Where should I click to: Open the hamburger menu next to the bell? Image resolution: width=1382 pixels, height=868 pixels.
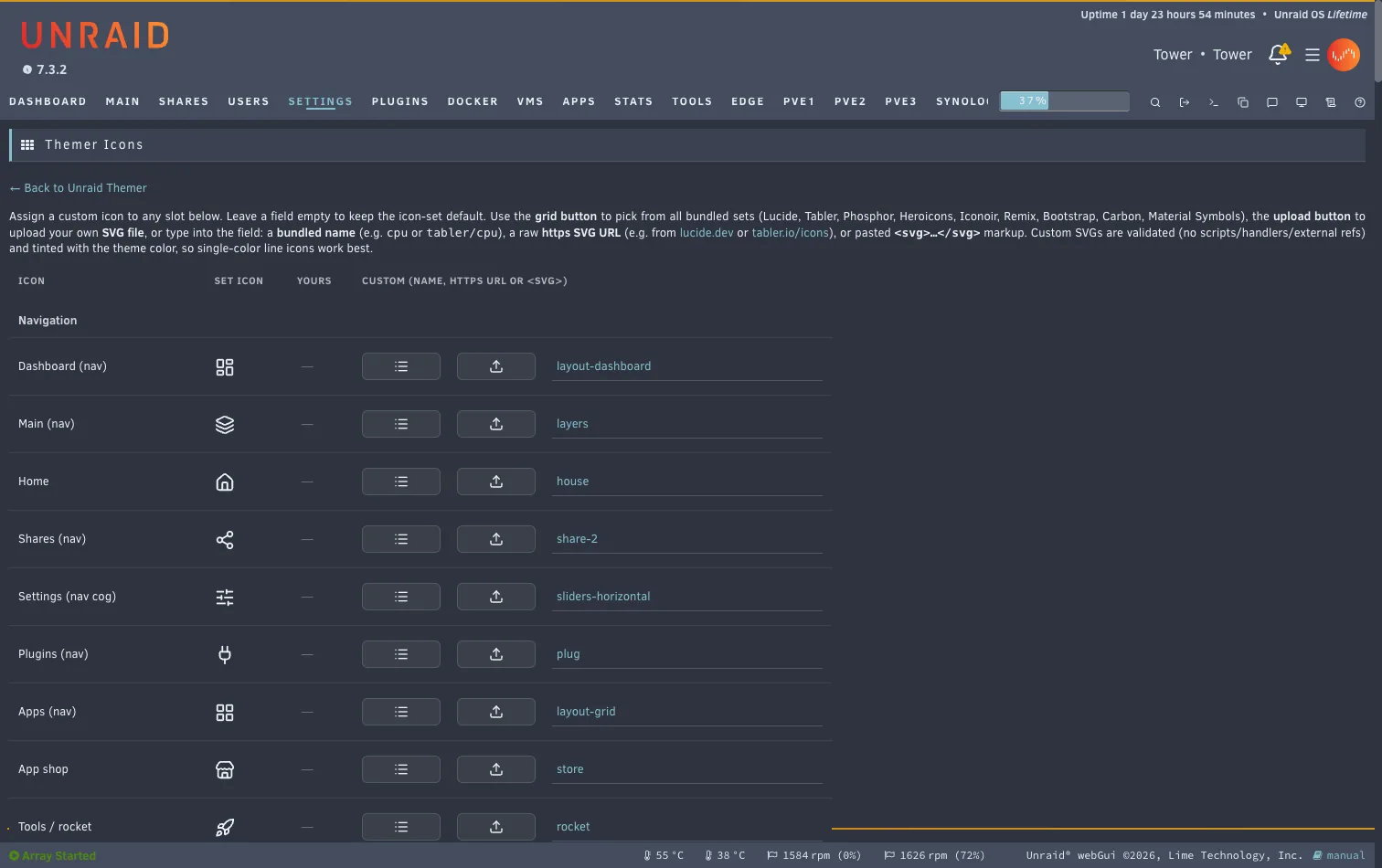click(x=1313, y=55)
